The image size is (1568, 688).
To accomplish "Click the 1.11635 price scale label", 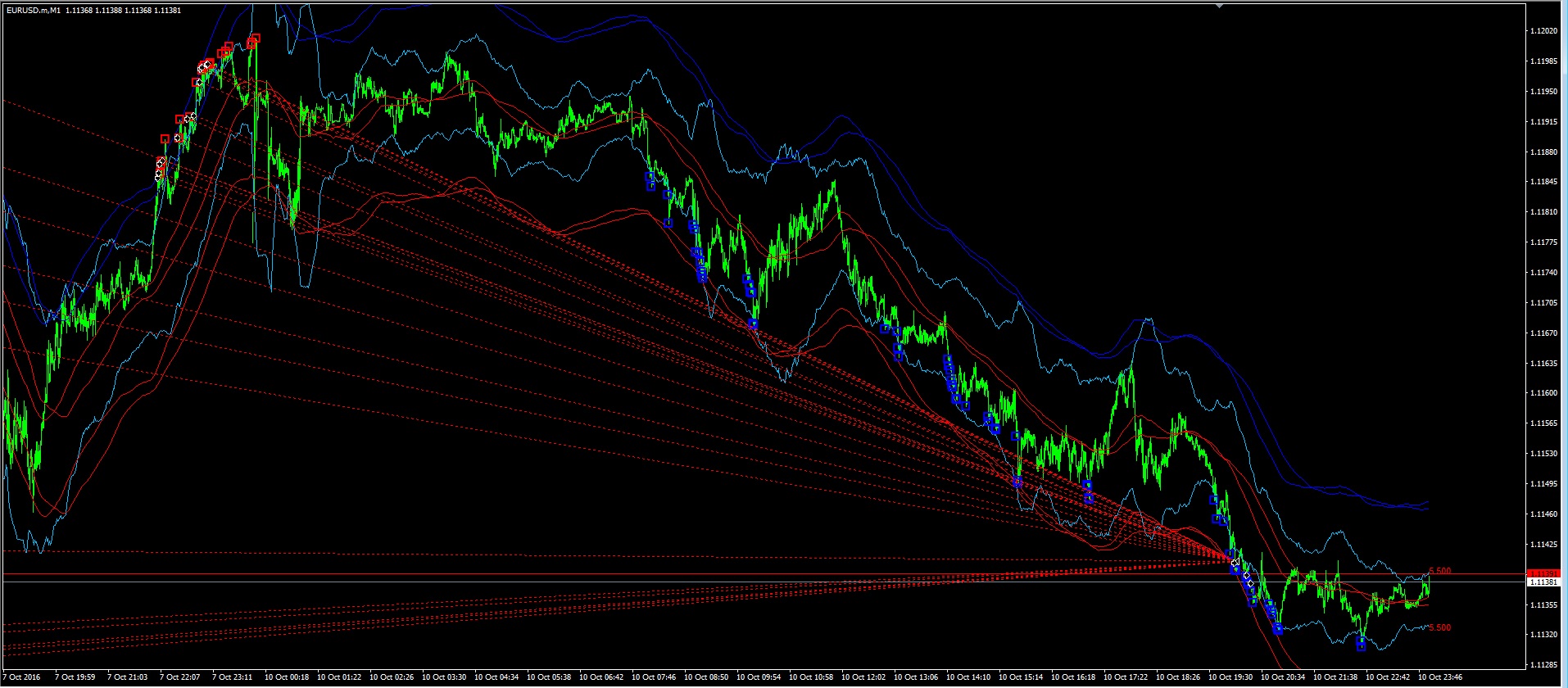I will [x=1543, y=363].
